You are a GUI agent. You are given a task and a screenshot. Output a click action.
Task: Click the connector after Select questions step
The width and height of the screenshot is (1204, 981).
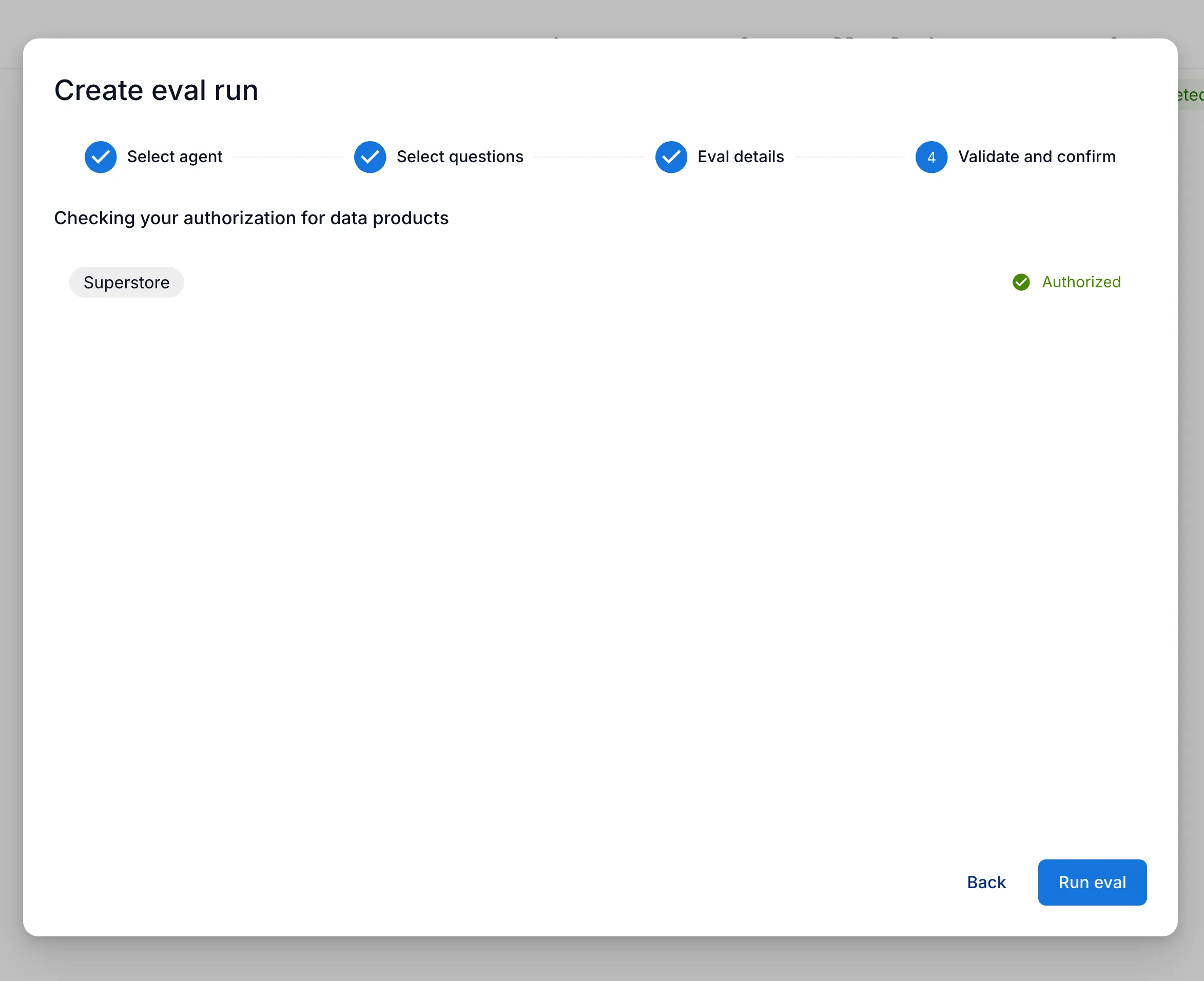click(x=589, y=157)
